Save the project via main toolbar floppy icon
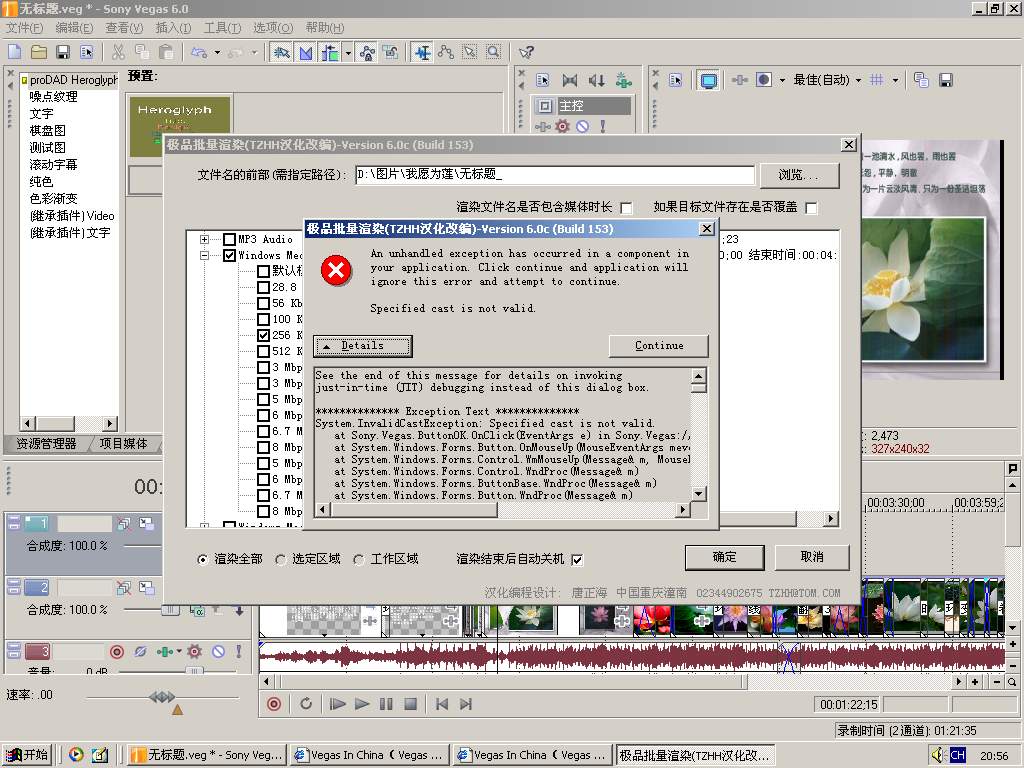Viewport: 1024px width, 768px height. (x=63, y=52)
